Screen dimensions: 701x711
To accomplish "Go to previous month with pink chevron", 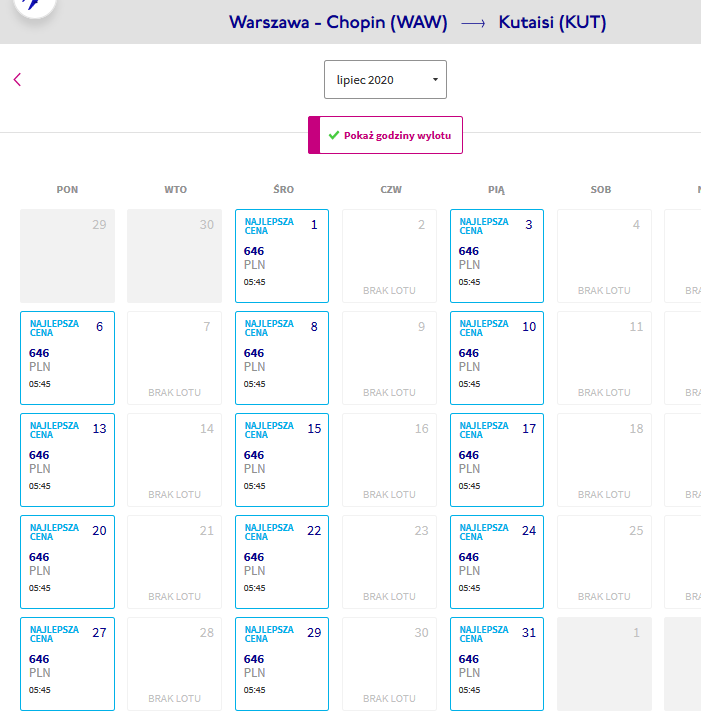I will coord(17,79).
